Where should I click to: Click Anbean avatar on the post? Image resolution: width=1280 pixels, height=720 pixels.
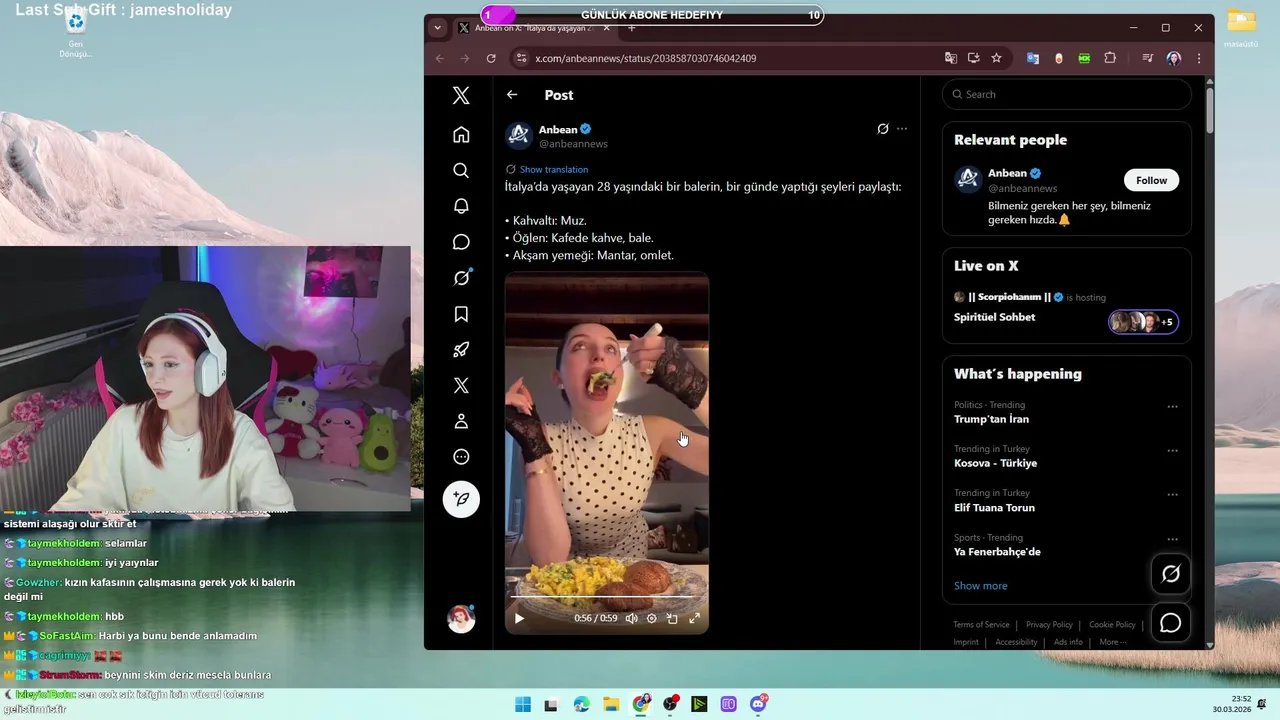(x=518, y=136)
